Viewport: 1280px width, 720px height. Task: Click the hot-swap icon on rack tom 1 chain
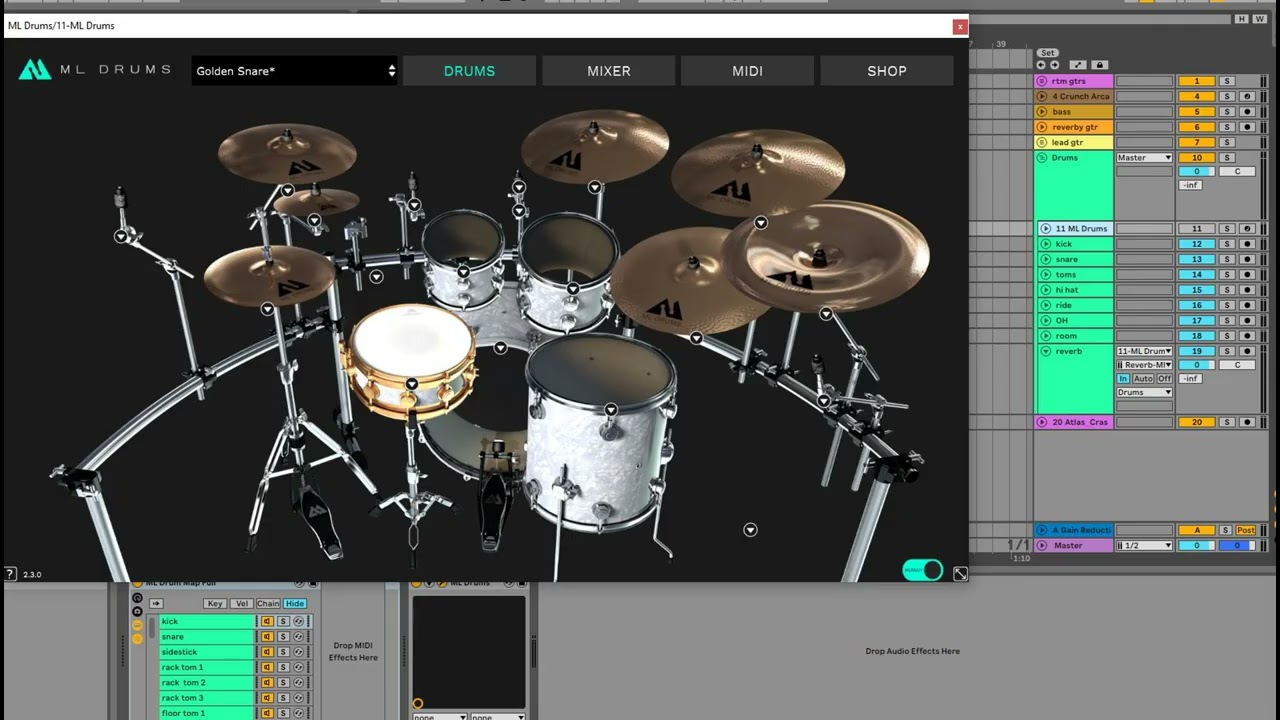click(x=298, y=667)
